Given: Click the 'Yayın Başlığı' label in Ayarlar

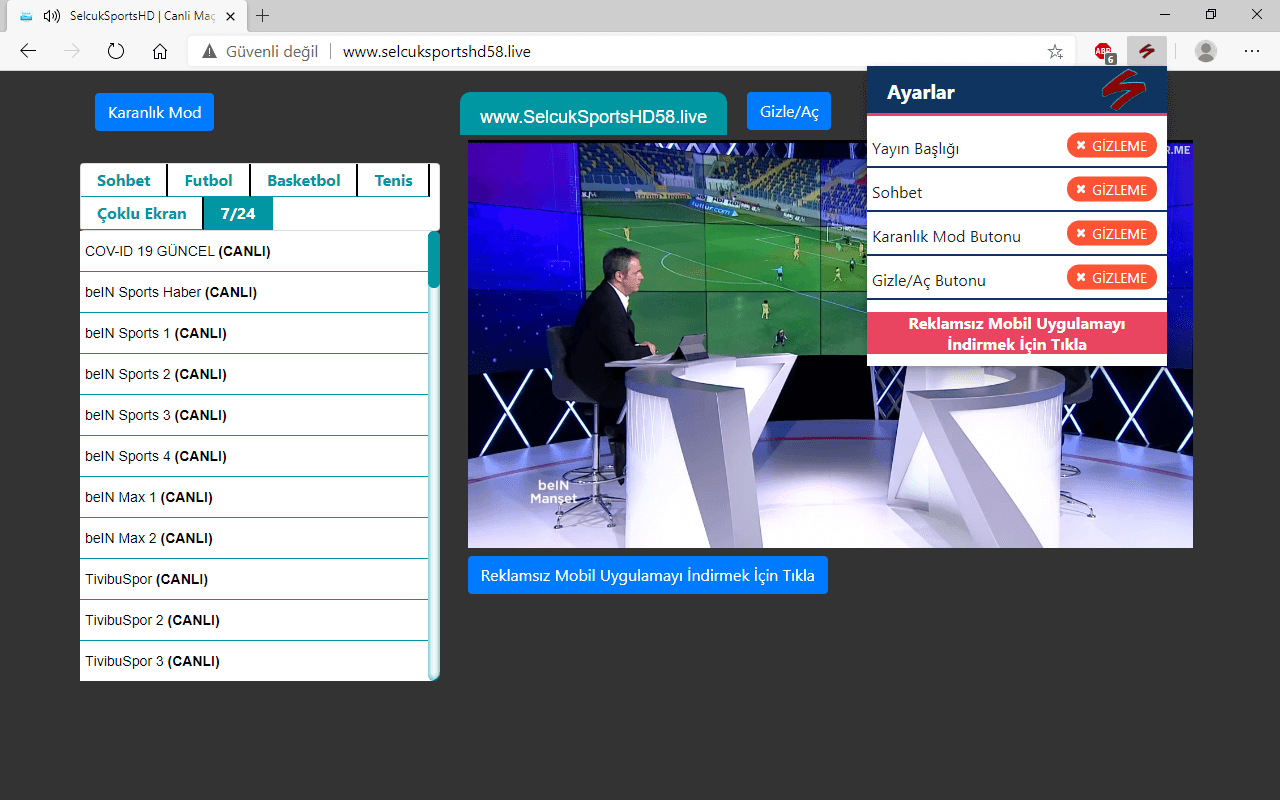Looking at the screenshot, I should coord(916,148).
